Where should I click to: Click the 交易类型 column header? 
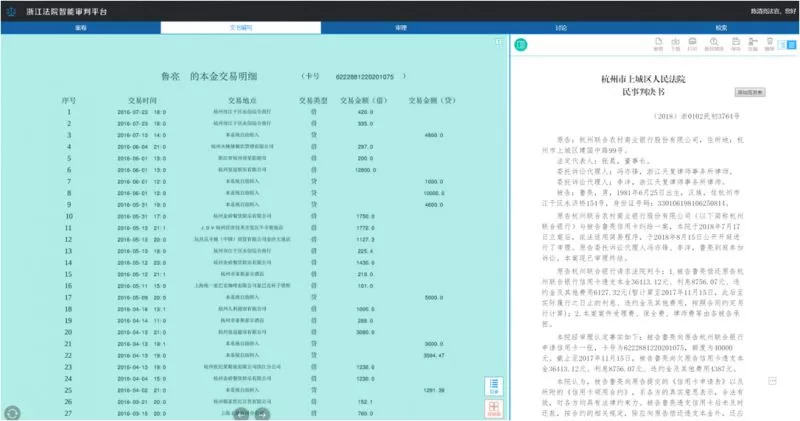pos(313,101)
